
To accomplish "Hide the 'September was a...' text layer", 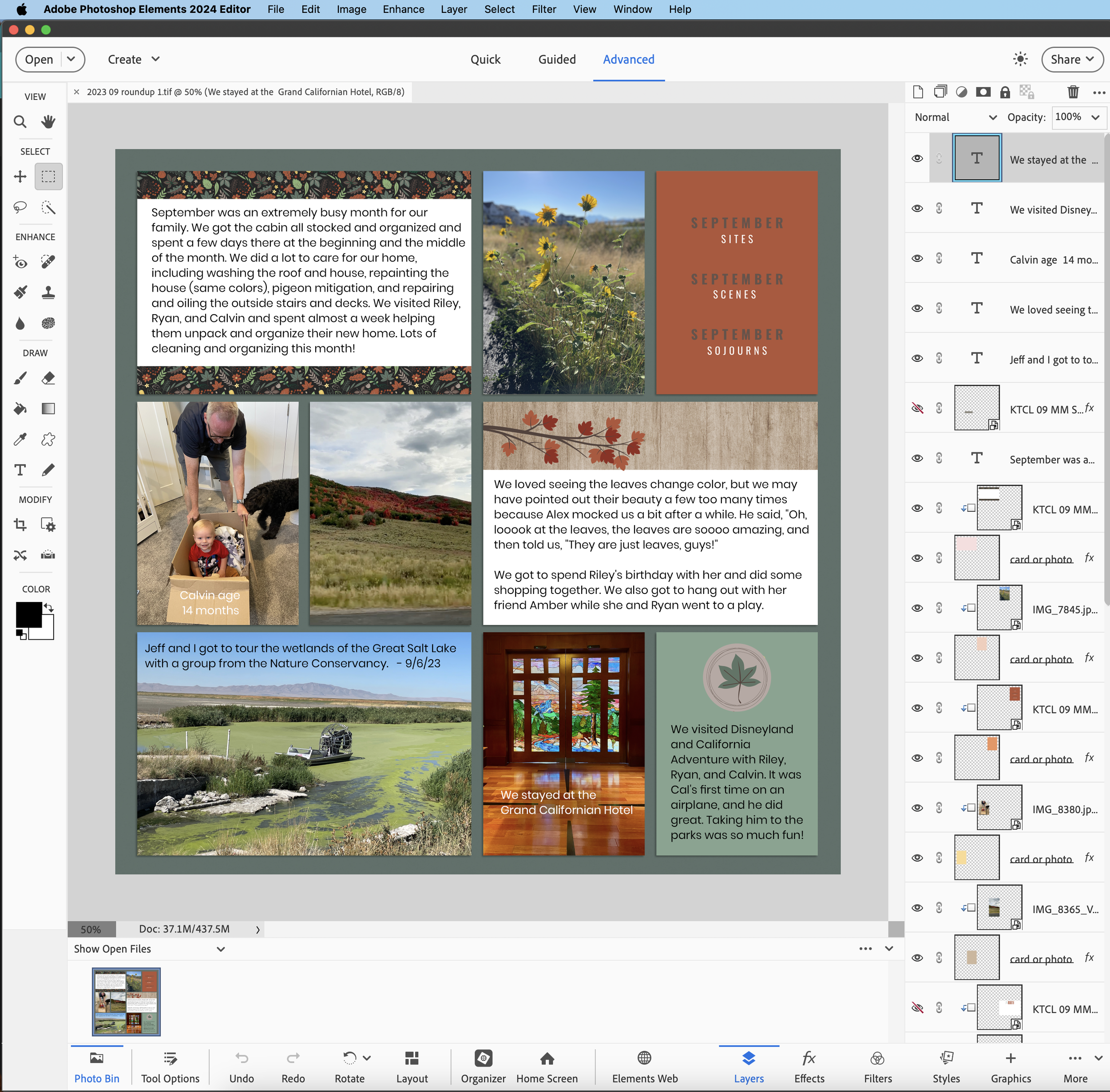I will pos(917,458).
